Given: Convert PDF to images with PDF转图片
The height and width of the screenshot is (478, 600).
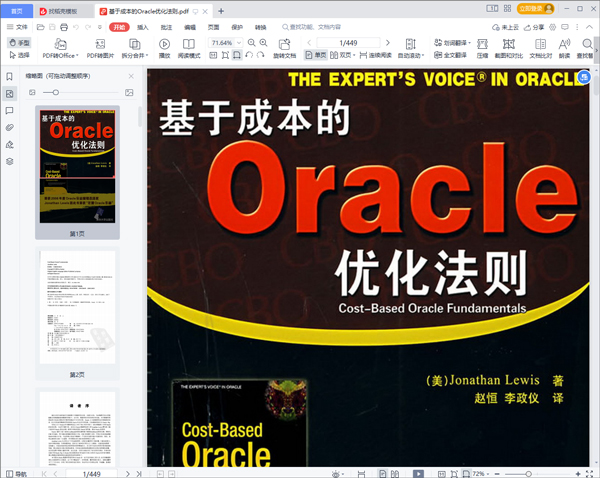Looking at the screenshot, I should [100, 48].
